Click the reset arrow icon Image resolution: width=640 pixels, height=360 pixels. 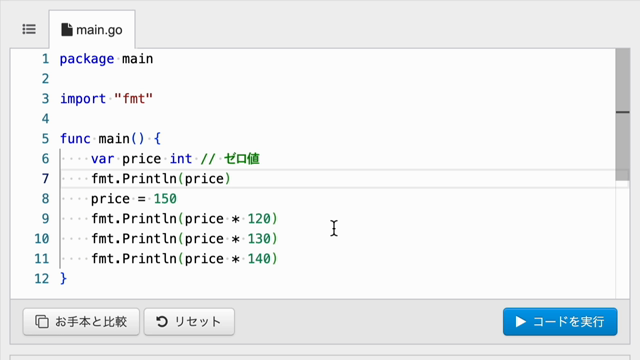pyautogui.click(x=162, y=322)
